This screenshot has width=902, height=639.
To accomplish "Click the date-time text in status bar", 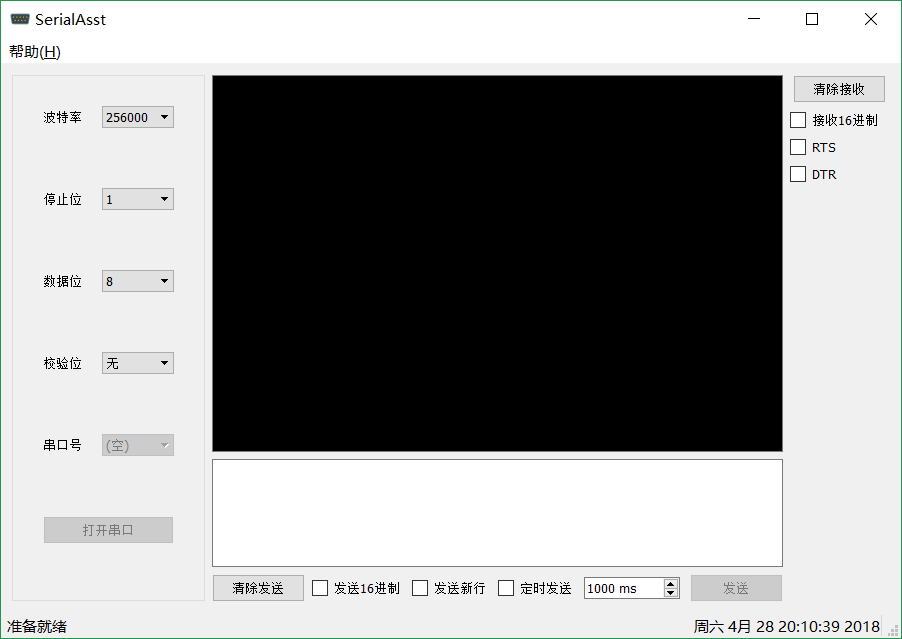I will coord(786,626).
